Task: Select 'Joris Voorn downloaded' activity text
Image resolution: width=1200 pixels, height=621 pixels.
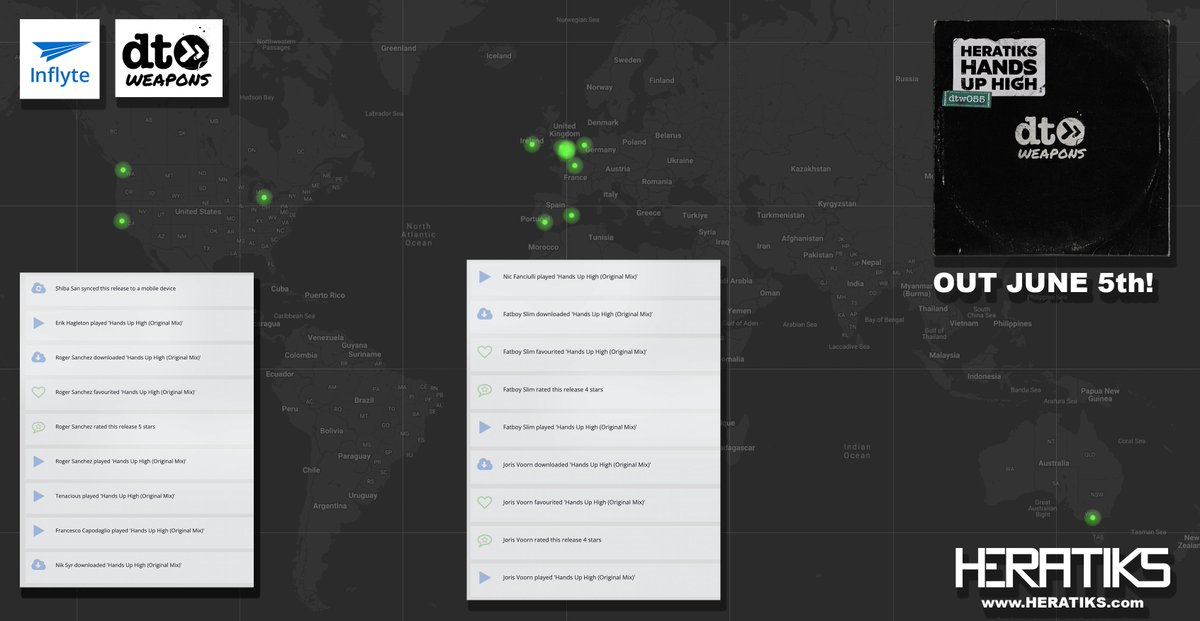Action: [577, 464]
